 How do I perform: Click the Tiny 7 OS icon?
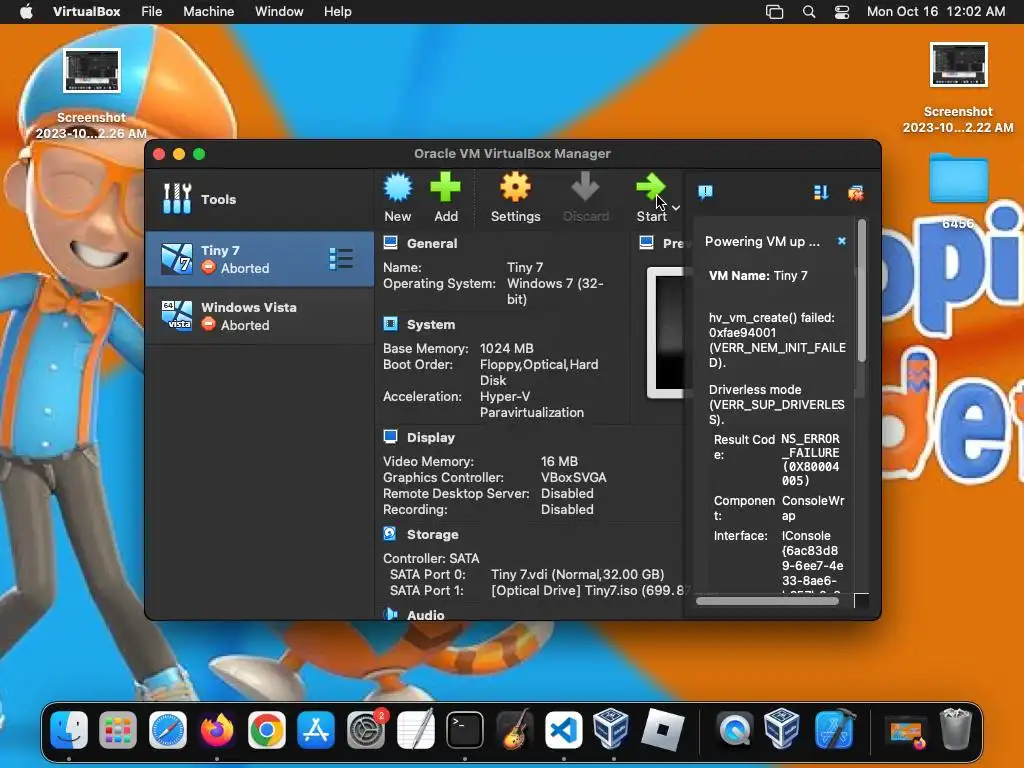click(177, 259)
